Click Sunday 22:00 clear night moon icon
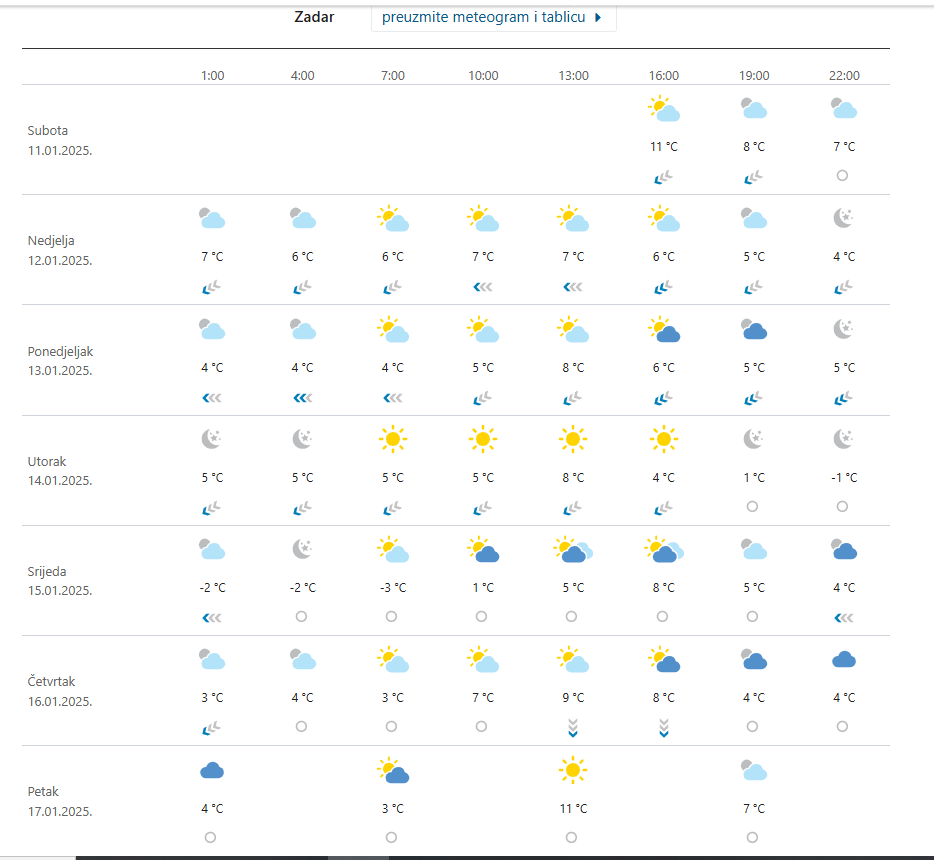Image resolution: width=934 pixels, height=860 pixels. tap(844, 219)
